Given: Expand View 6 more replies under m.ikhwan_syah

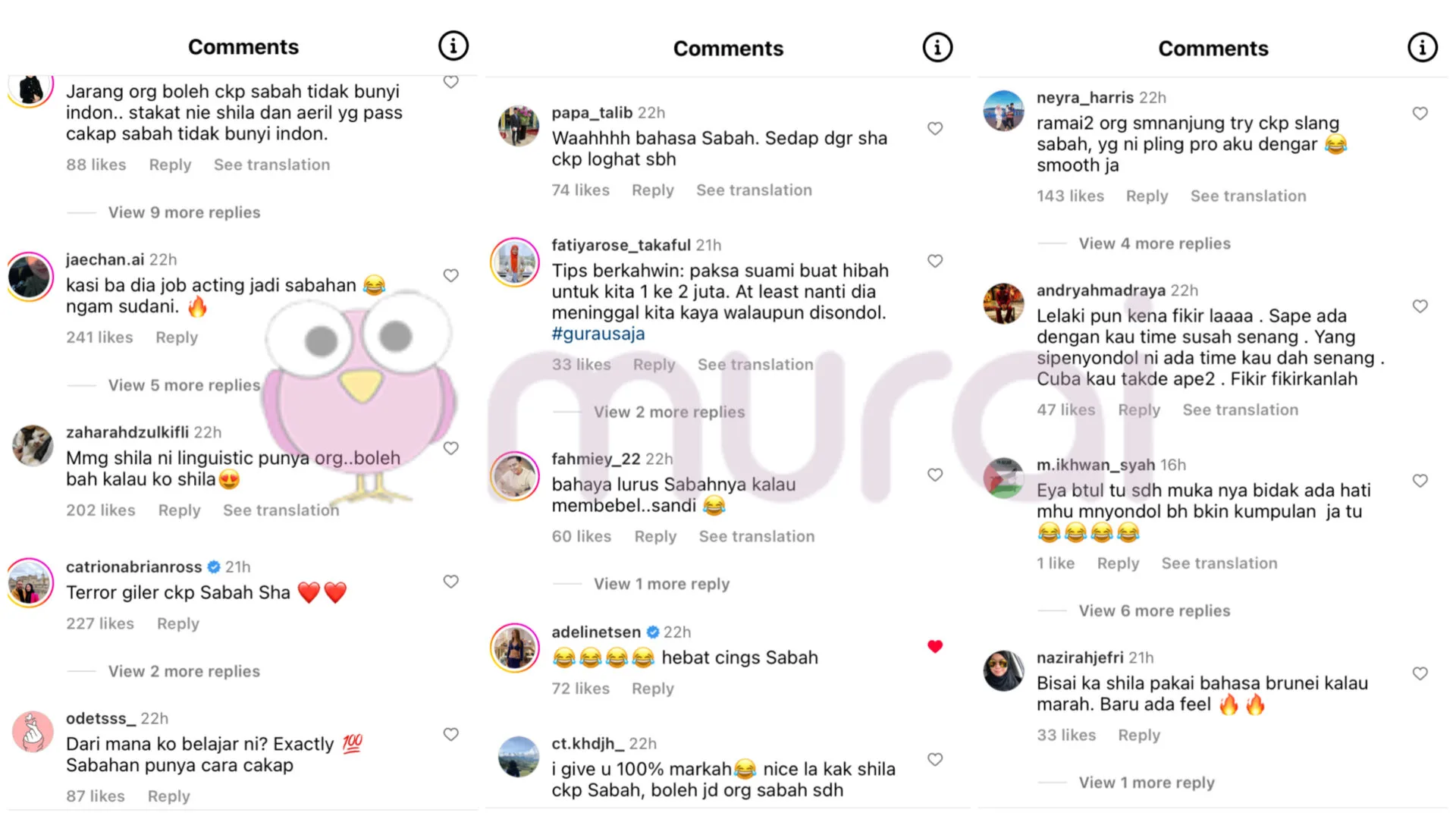Looking at the screenshot, I should (x=1154, y=610).
